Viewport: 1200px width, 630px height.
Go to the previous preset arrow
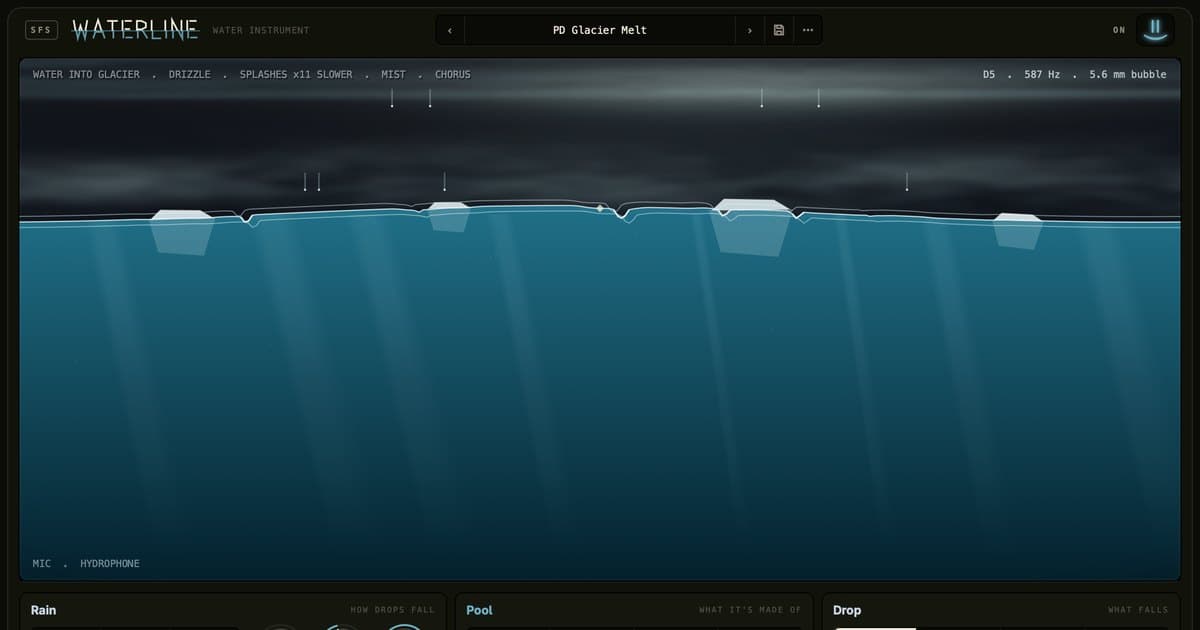[450, 30]
